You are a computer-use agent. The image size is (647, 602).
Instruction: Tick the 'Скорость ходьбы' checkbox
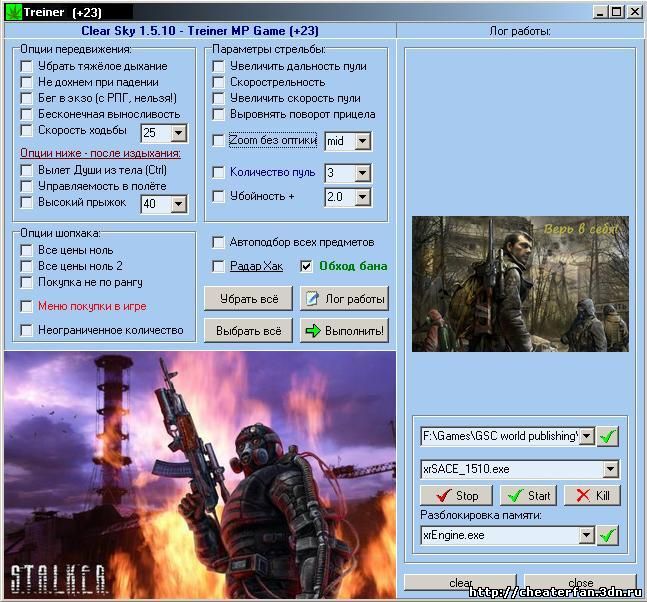tap(26, 130)
